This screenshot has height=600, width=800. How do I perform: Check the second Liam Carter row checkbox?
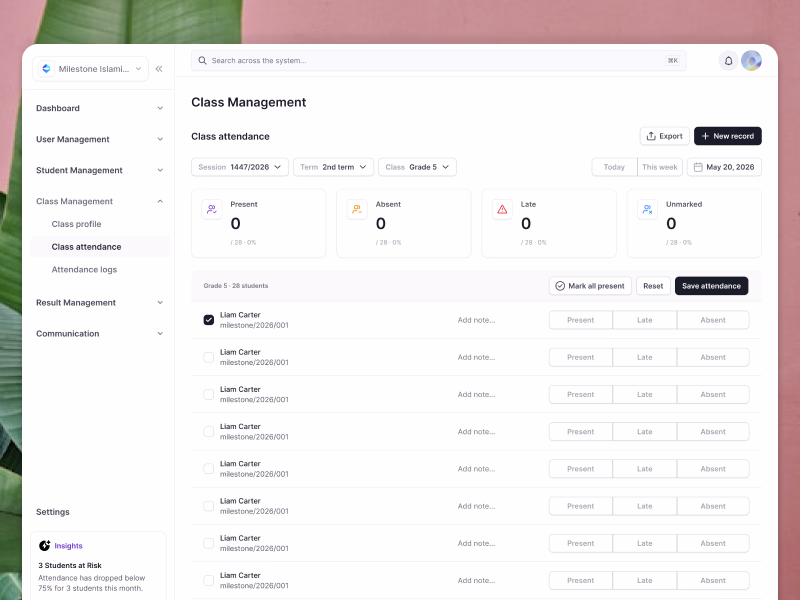click(x=209, y=357)
